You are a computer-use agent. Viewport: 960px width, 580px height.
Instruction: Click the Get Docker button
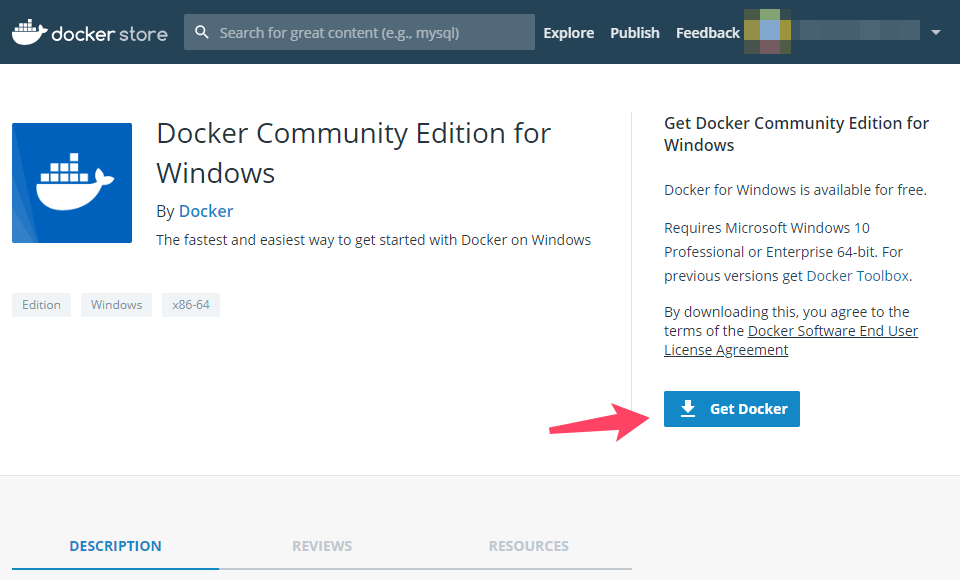point(732,409)
